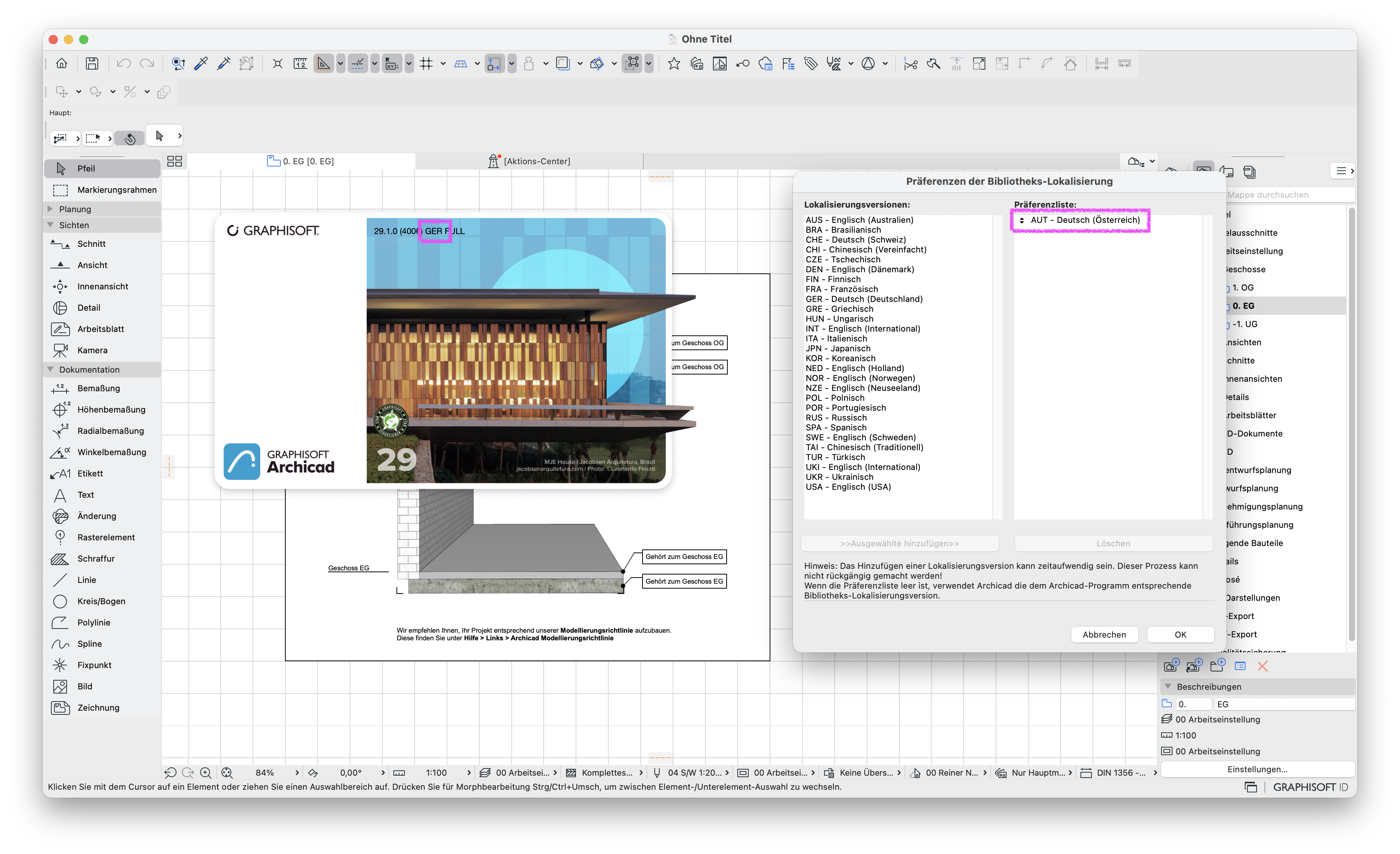Click the red delete X in navigator
The width and height of the screenshot is (1400, 854).
[x=1263, y=666]
